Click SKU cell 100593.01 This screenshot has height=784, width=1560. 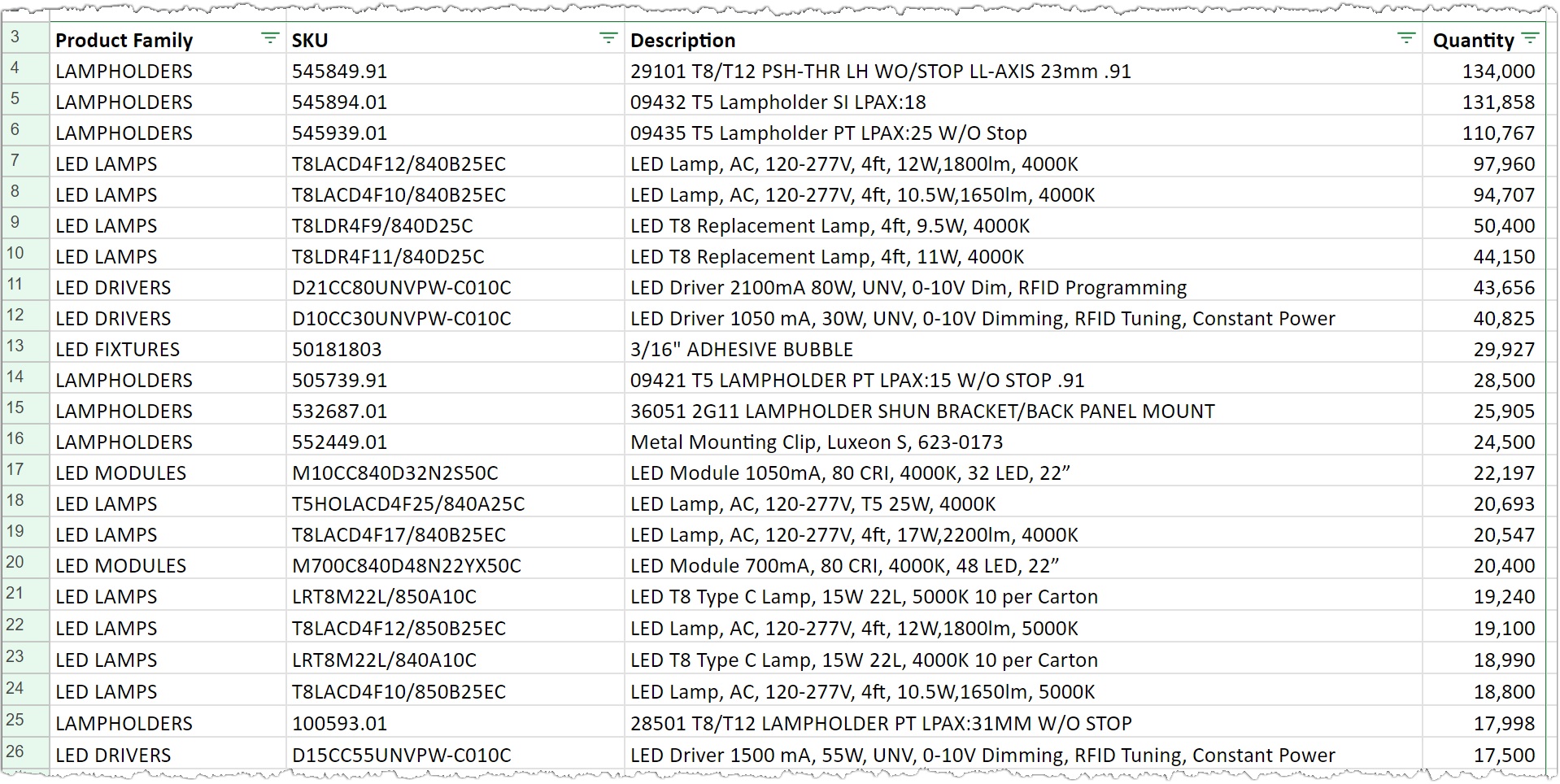[339, 724]
